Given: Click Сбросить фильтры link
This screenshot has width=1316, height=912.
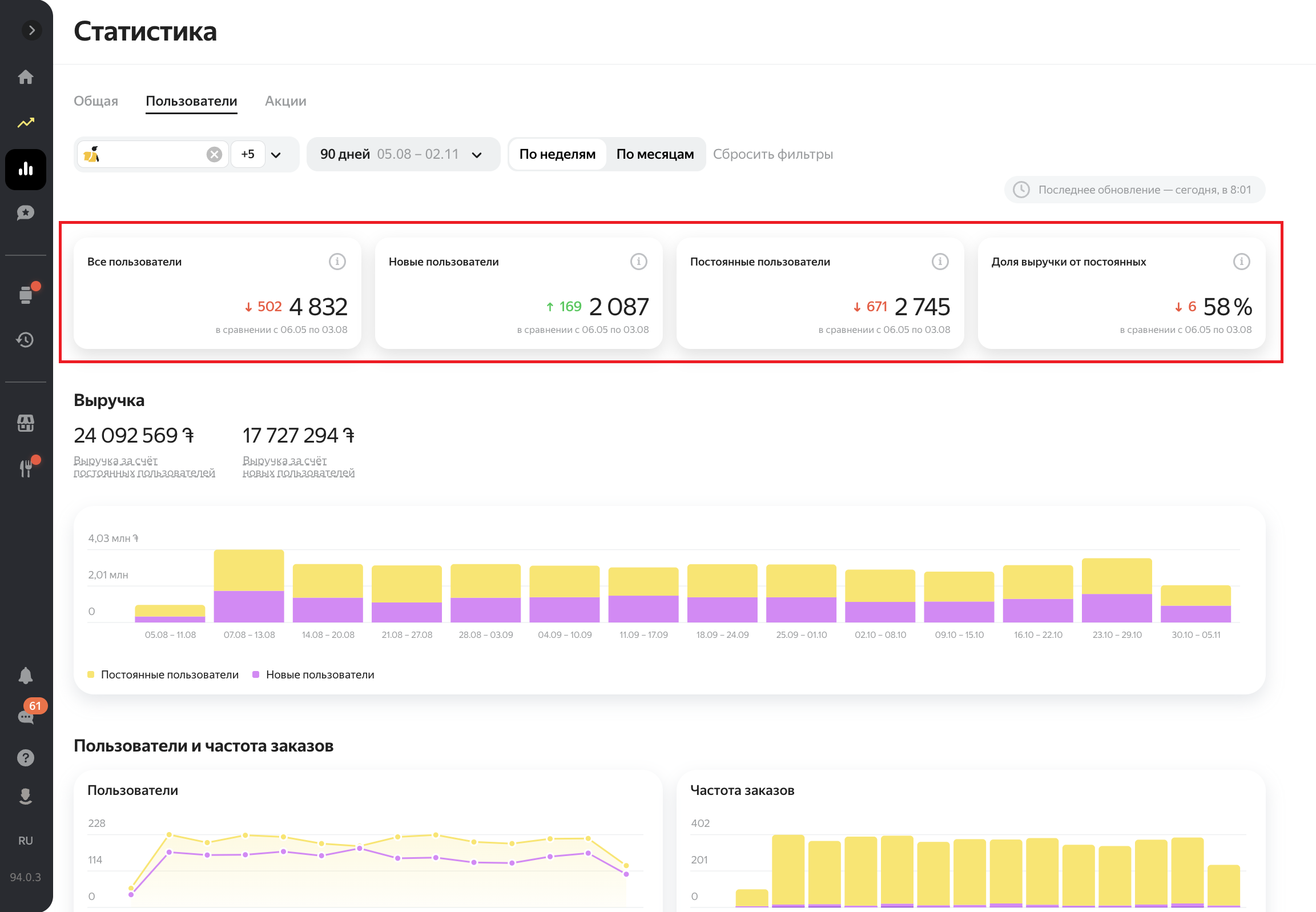Looking at the screenshot, I should tap(772, 154).
